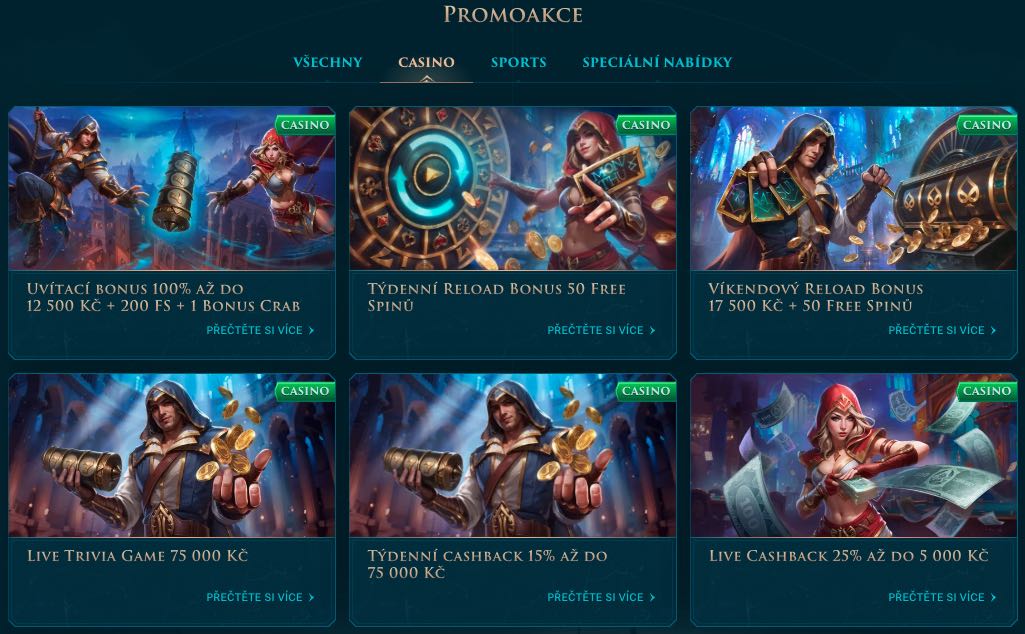
Task: Switch to the Všechny tab
Action: pos(327,62)
